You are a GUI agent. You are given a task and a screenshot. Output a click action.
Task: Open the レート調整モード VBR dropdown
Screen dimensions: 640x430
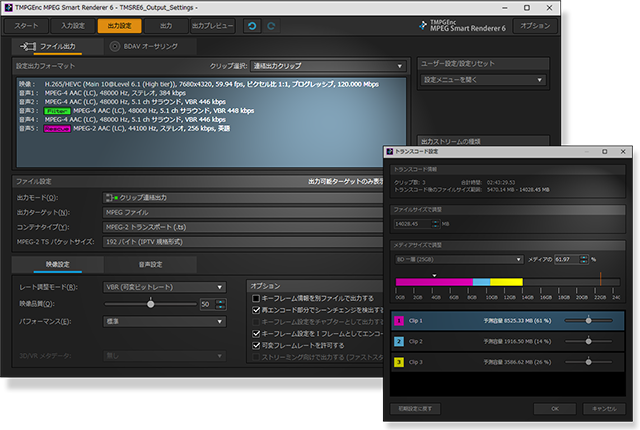pos(164,287)
